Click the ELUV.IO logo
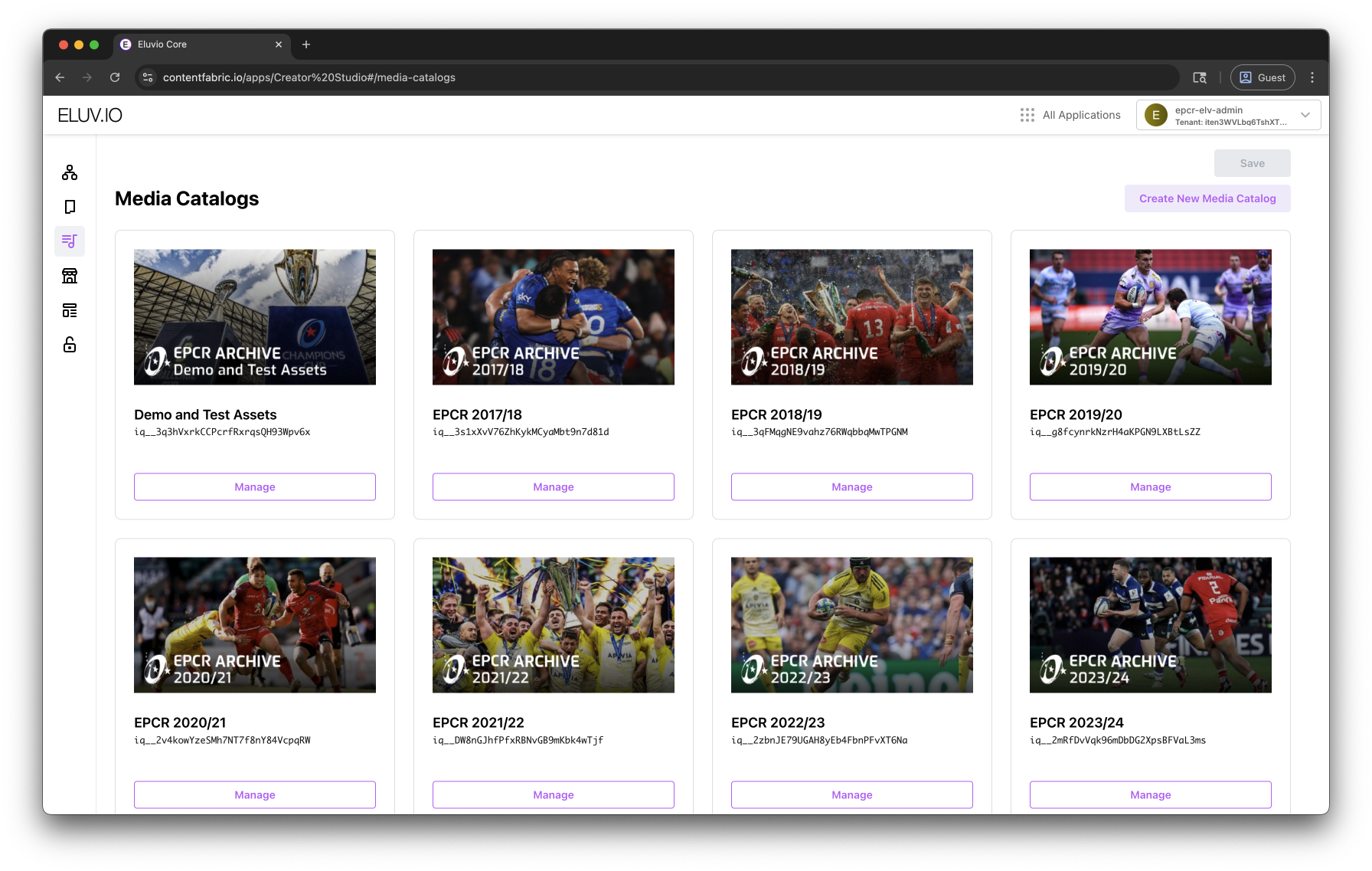This screenshot has width=1372, height=871. pos(90,115)
